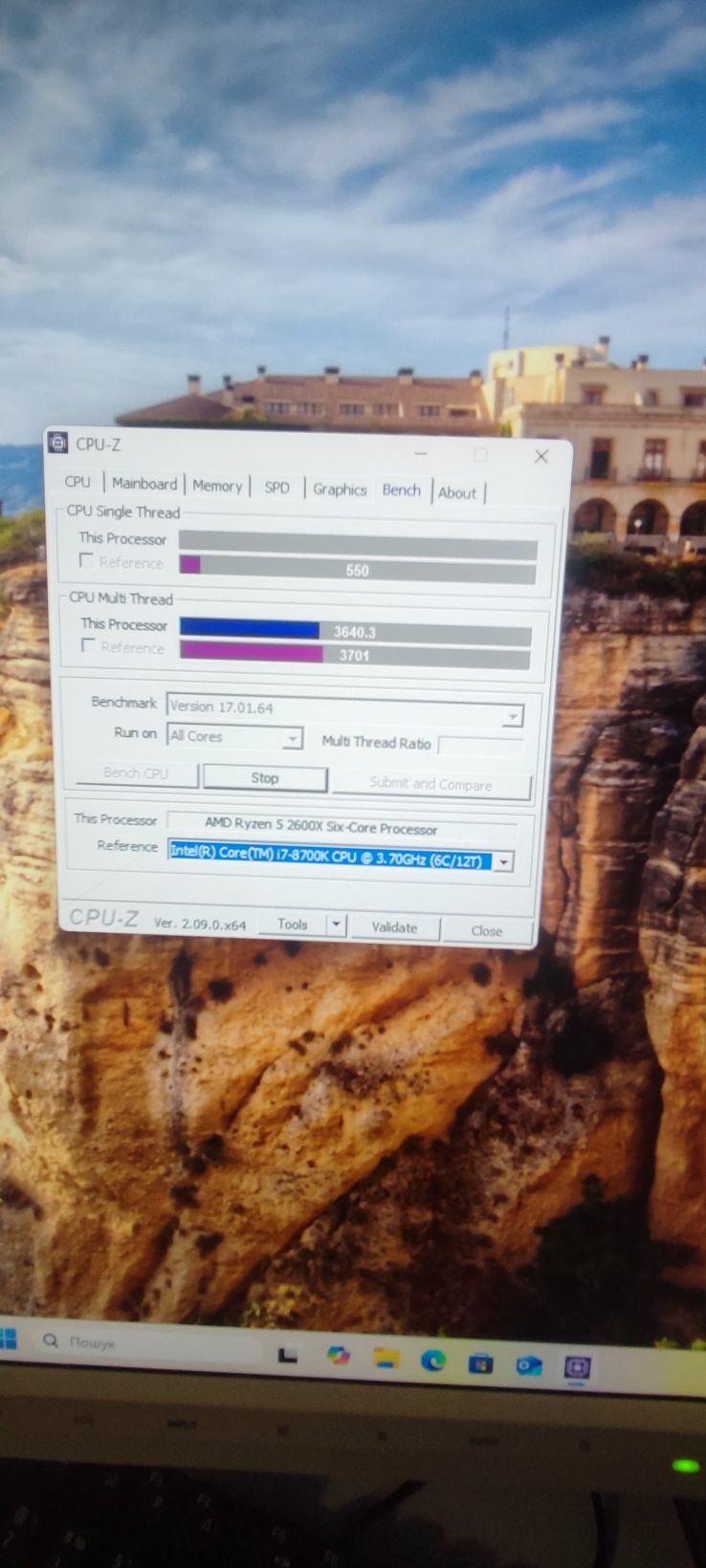Open Microsoft Store from the taskbar
Screen dimensions: 706x1568
pyautogui.click(x=480, y=1362)
